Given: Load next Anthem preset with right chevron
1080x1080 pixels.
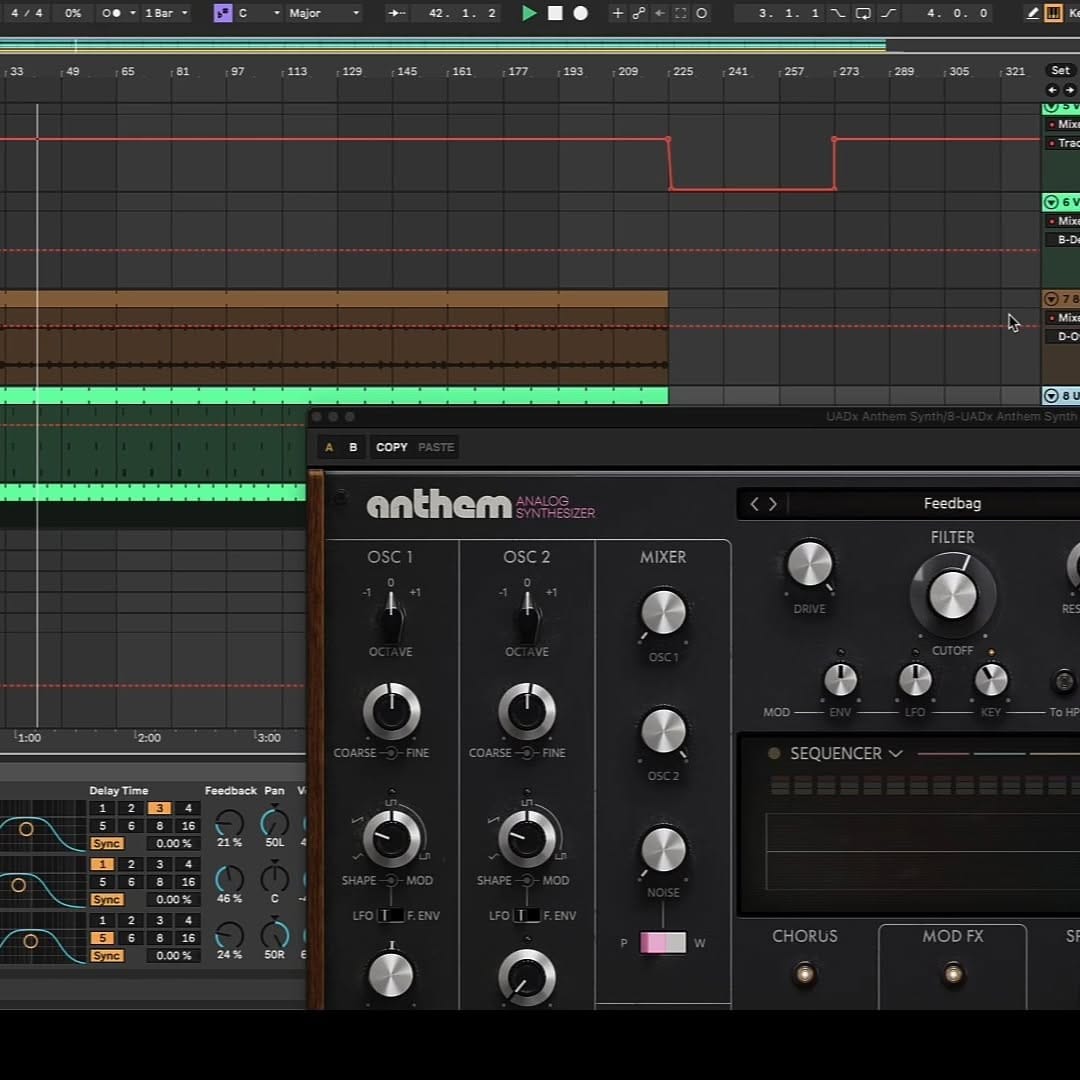Looking at the screenshot, I should pyautogui.click(x=773, y=504).
